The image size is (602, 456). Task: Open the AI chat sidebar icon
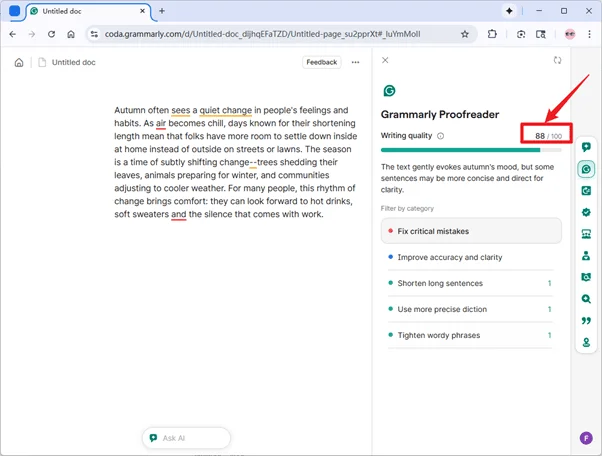click(586, 147)
